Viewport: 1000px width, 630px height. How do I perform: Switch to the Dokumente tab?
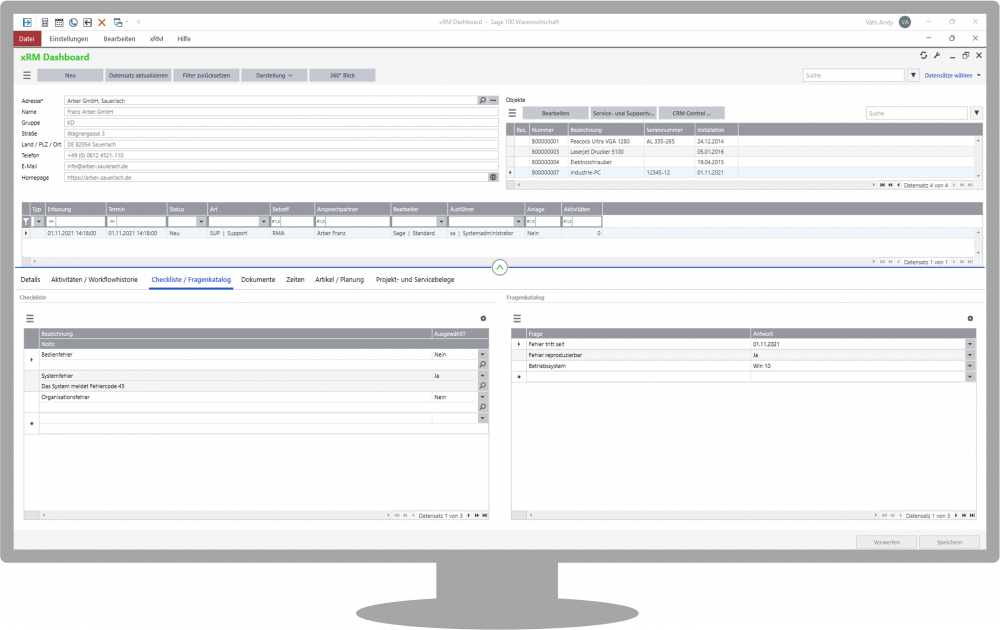[x=258, y=280]
